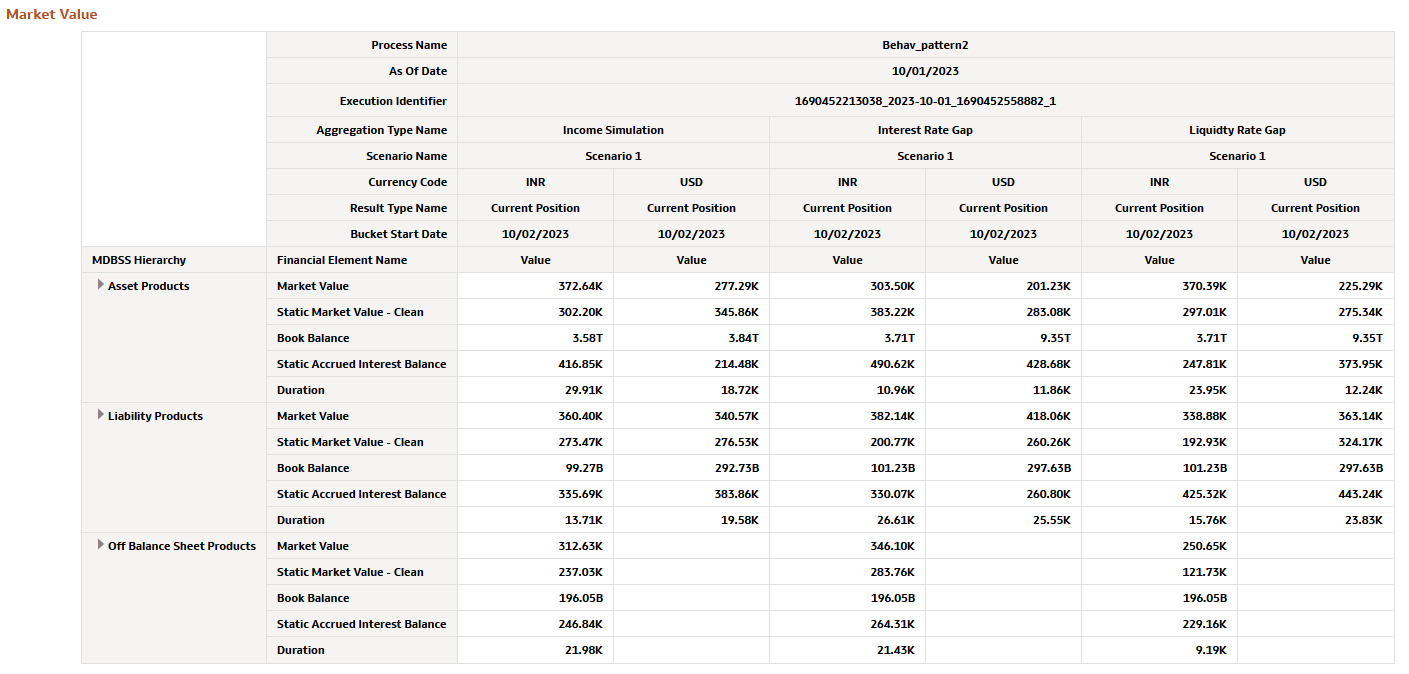Click the 370.39K Market Value cell
This screenshot has height=674, width=1409.
(1159, 286)
